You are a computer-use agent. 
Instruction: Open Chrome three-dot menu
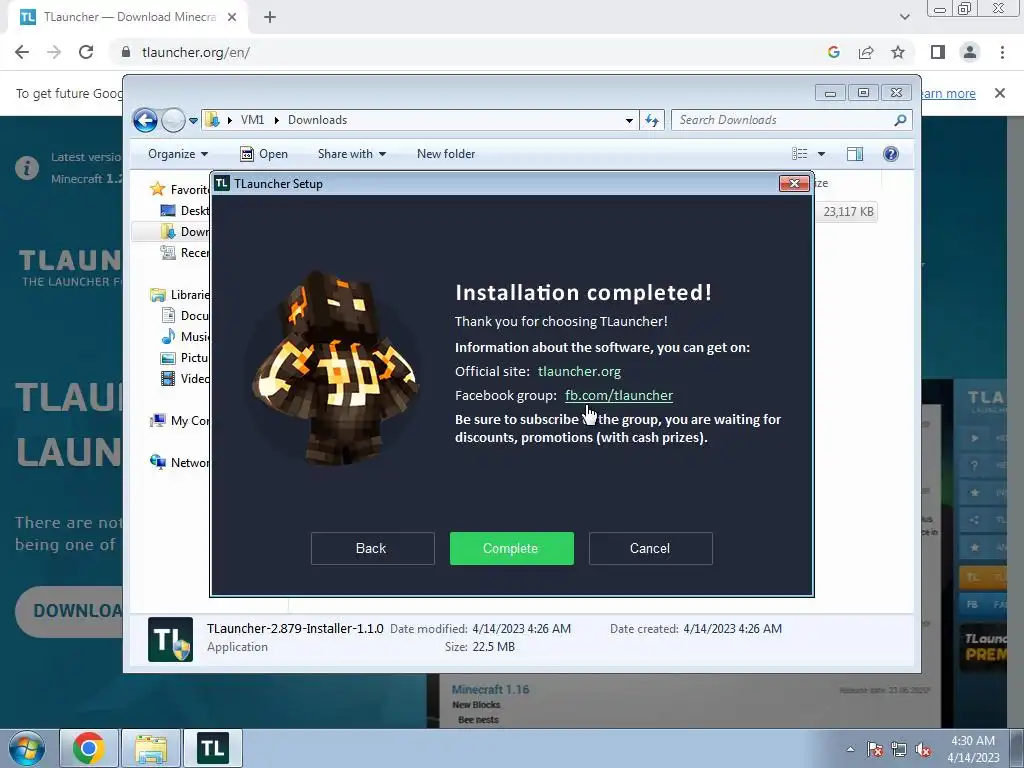pos(1002,52)
